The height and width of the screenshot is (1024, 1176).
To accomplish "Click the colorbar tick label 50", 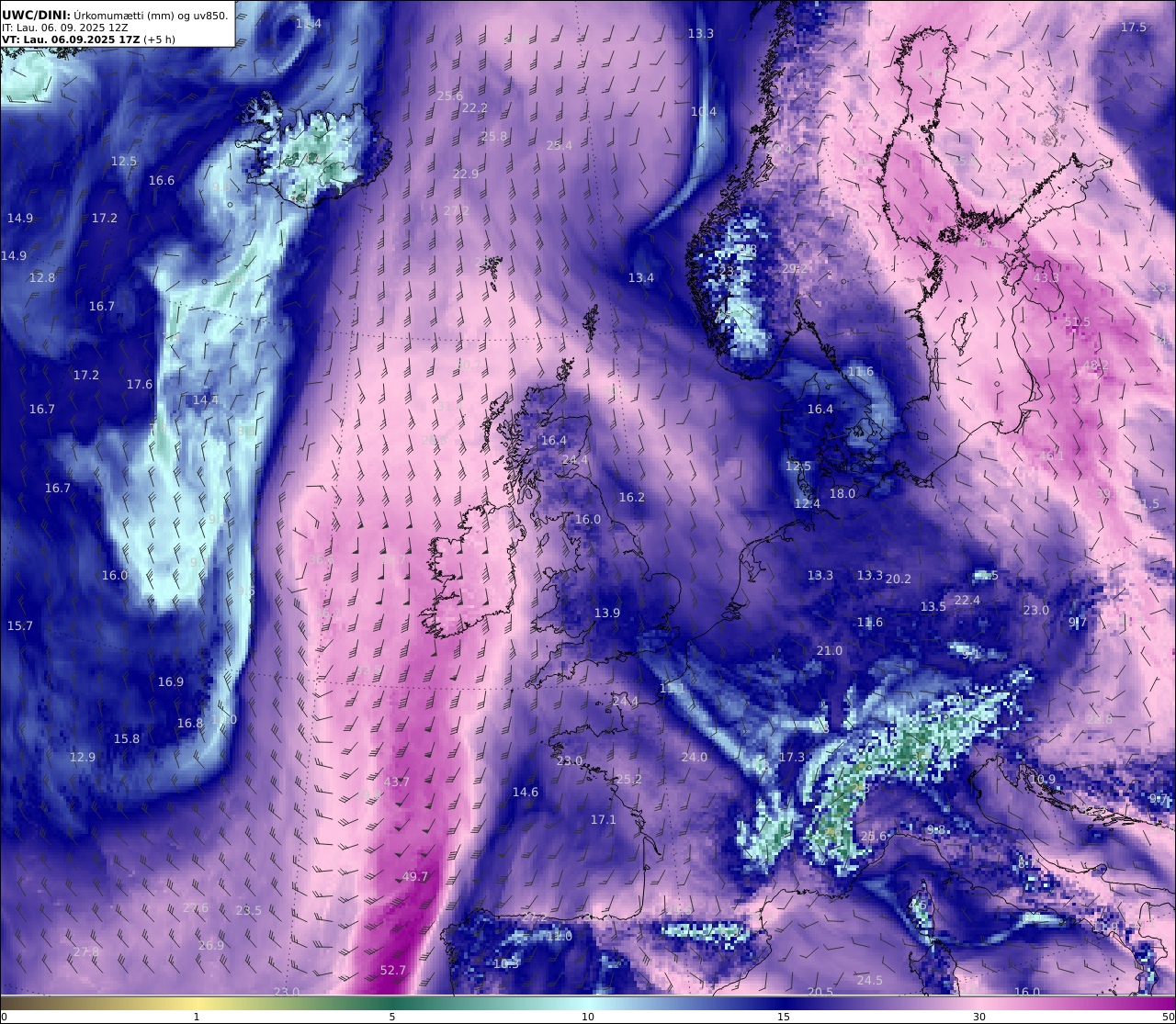I will pyautogui.click(x=1167, y=1017).
